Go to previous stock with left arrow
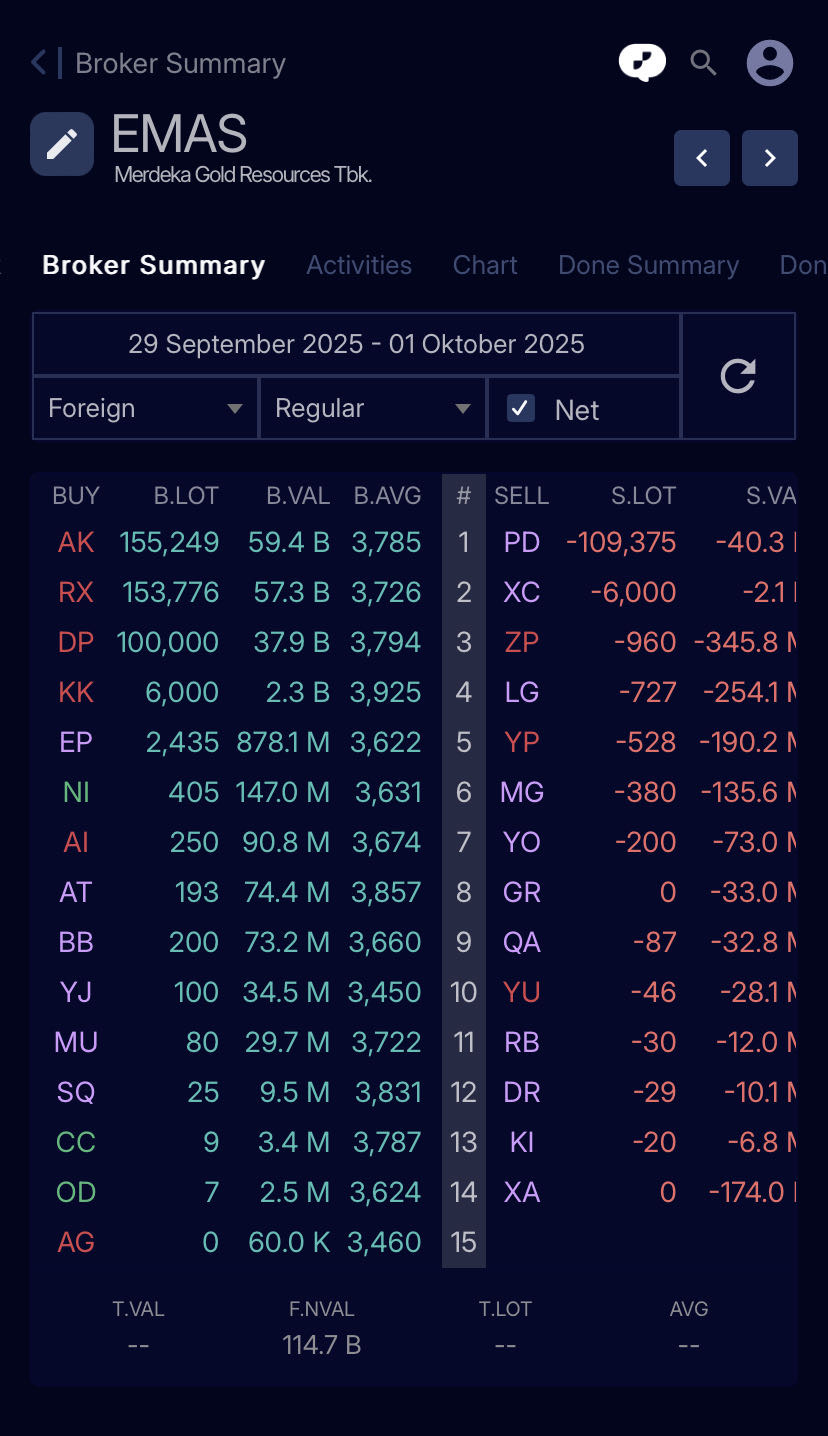This screenshot has height=1436, width=828. tap(702, 158)
